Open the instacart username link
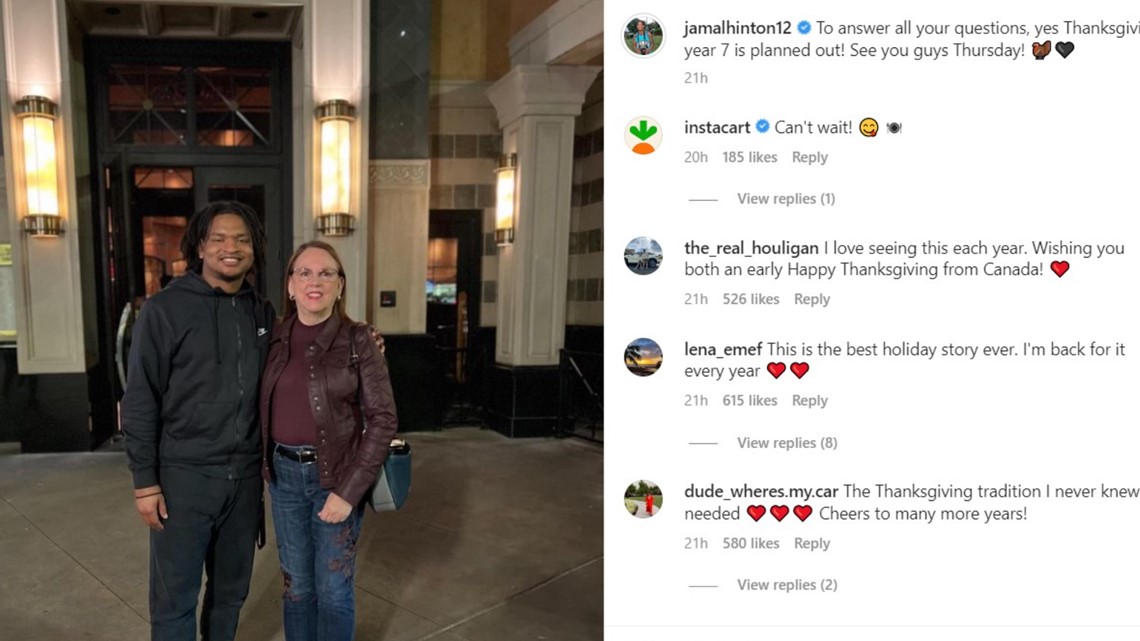This screenshot has width=1140, height=641. (x=717, y=127)
